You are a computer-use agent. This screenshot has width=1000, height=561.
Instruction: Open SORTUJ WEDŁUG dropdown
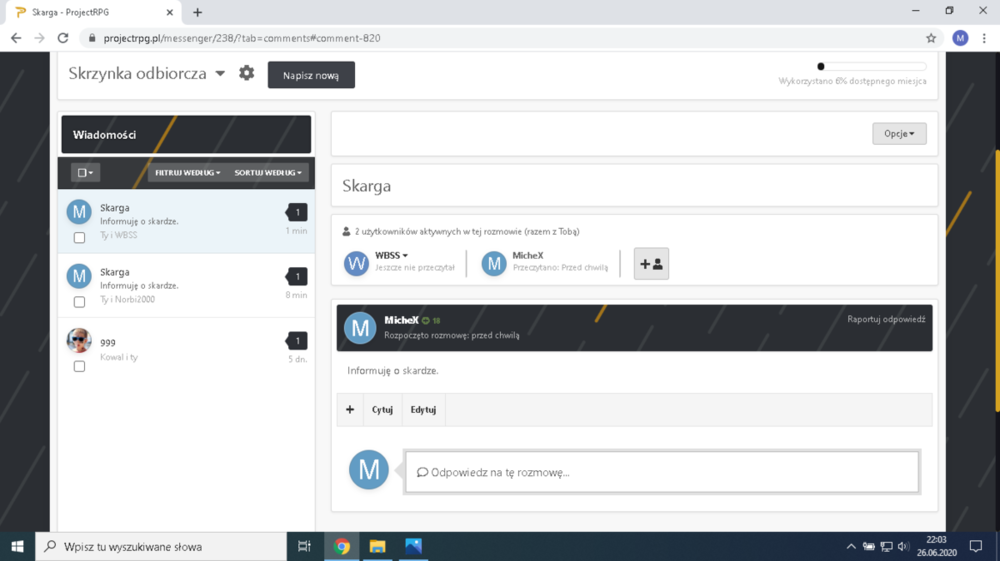click(x=268, y=173)
